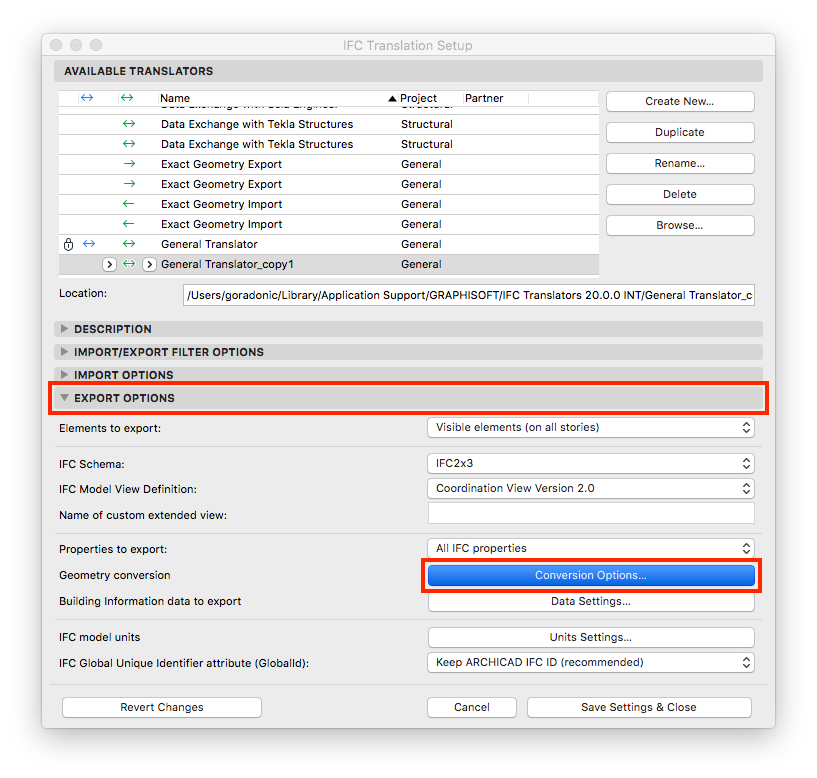The width and height of the screenshot is (817, 778).
Task: Click the 'Geometry conversion' label
Action: point(115,575)
